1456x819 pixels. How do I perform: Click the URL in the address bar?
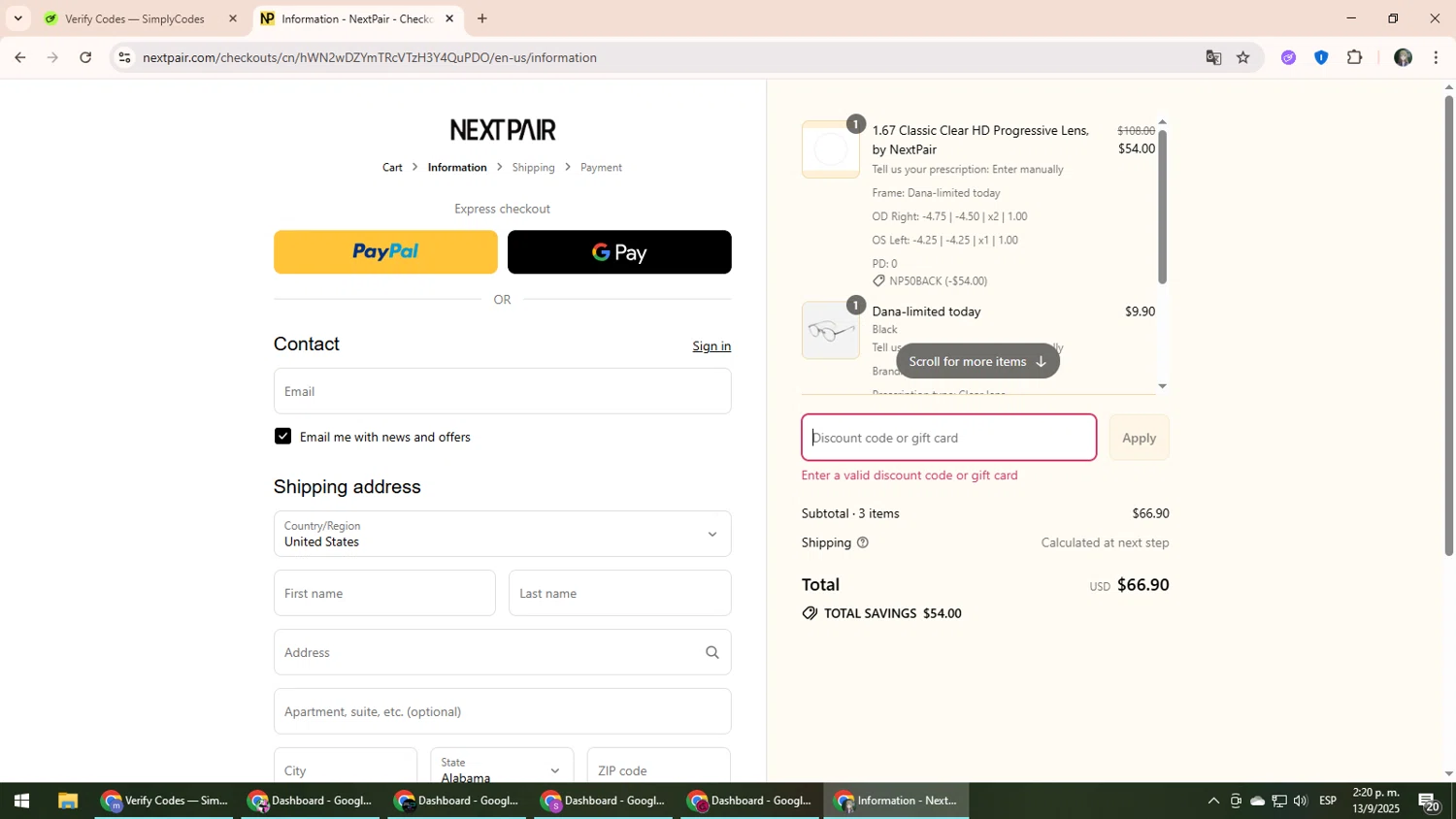[x=369, y=57]
